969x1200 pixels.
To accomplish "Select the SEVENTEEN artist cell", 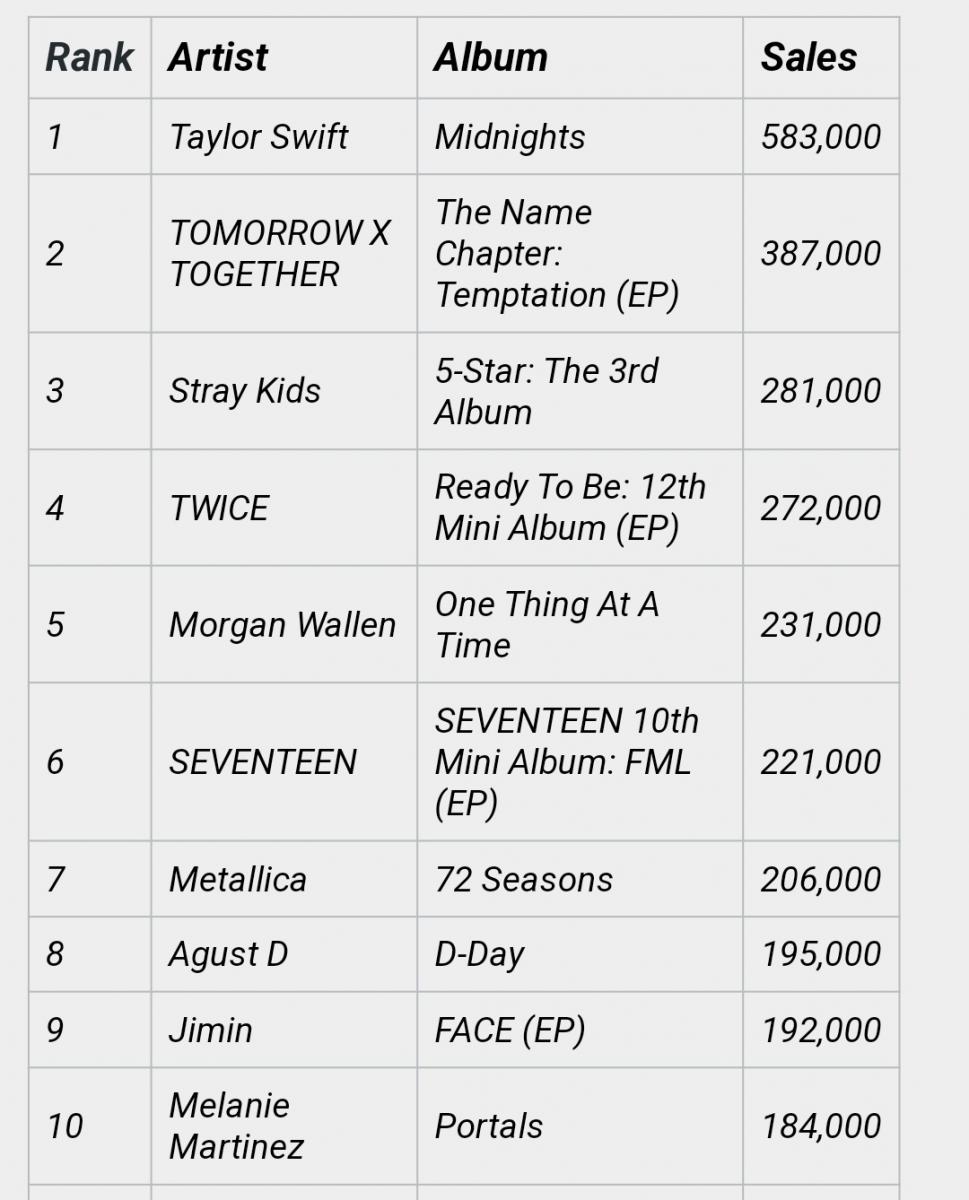I will [284, 762].
